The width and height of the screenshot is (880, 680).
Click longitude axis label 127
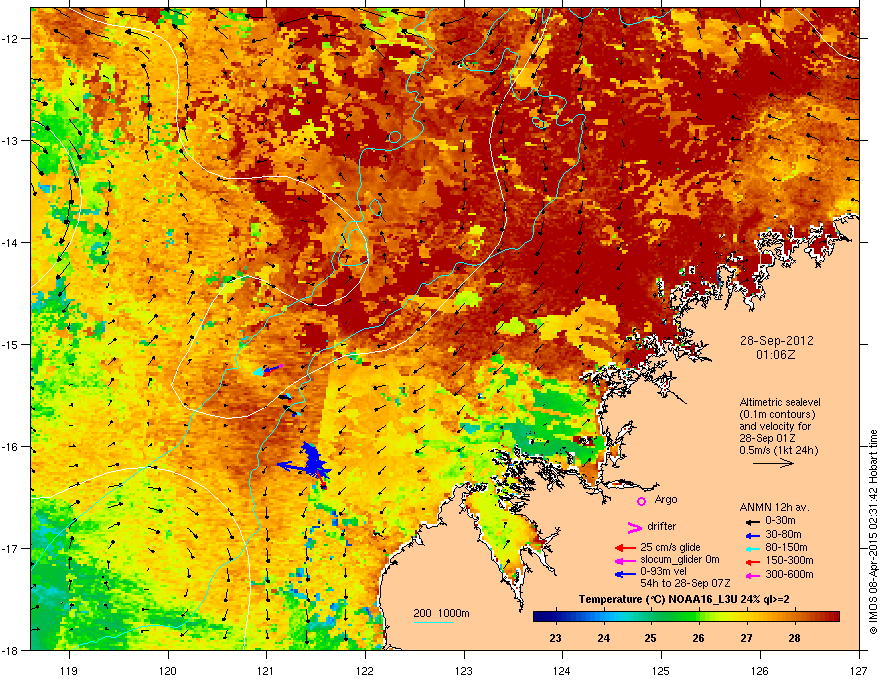coord(859,671)
